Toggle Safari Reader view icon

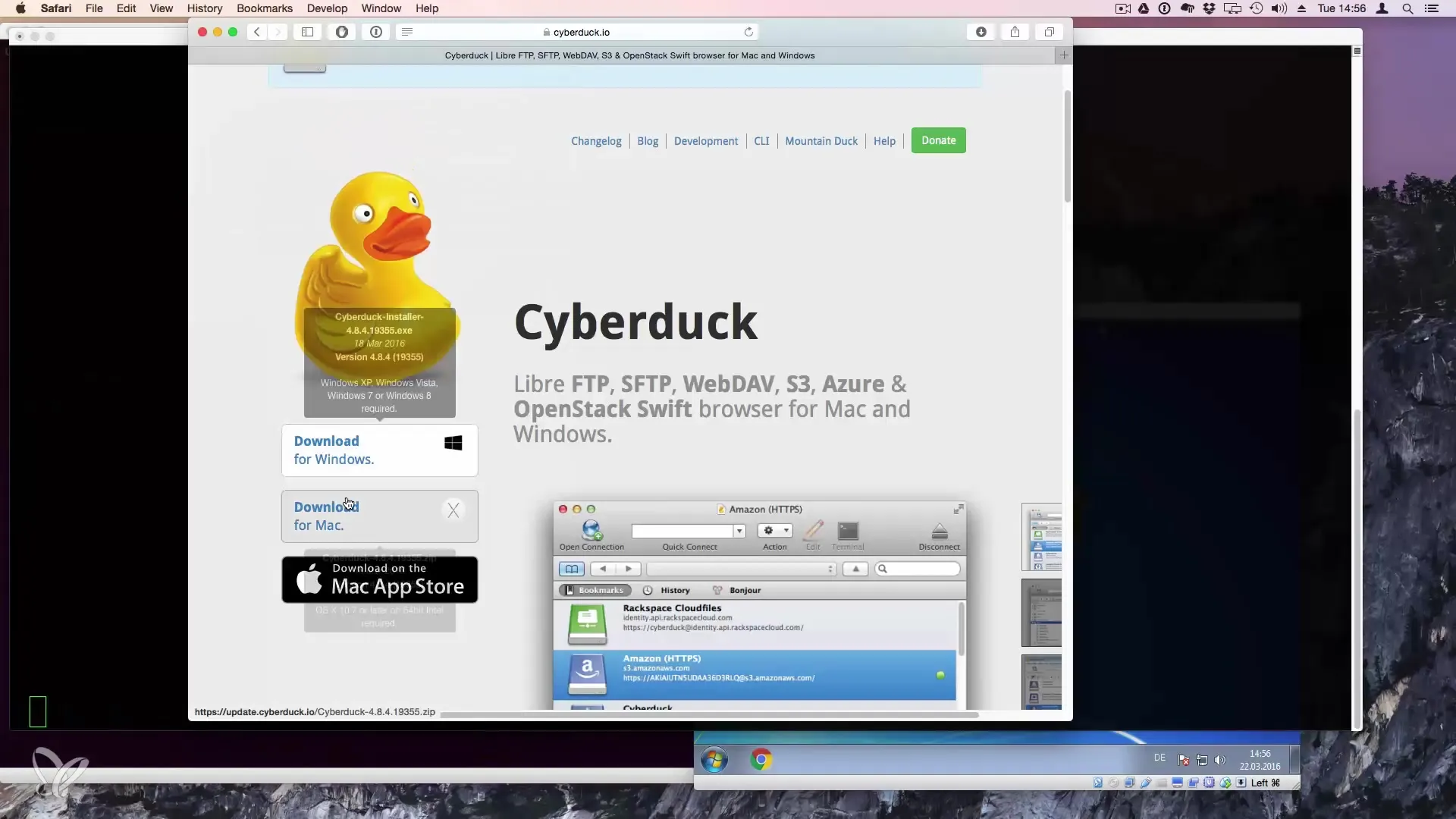407,32
